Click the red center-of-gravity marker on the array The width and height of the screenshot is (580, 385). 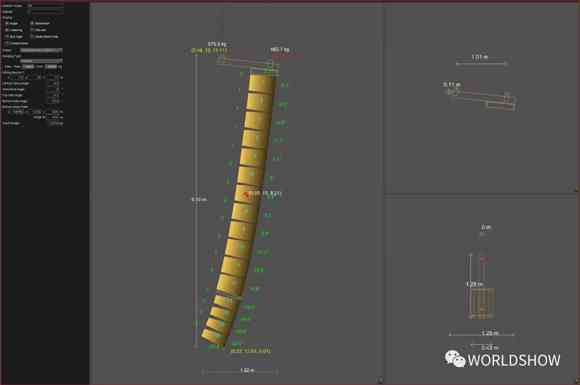(x=246, y=194)
